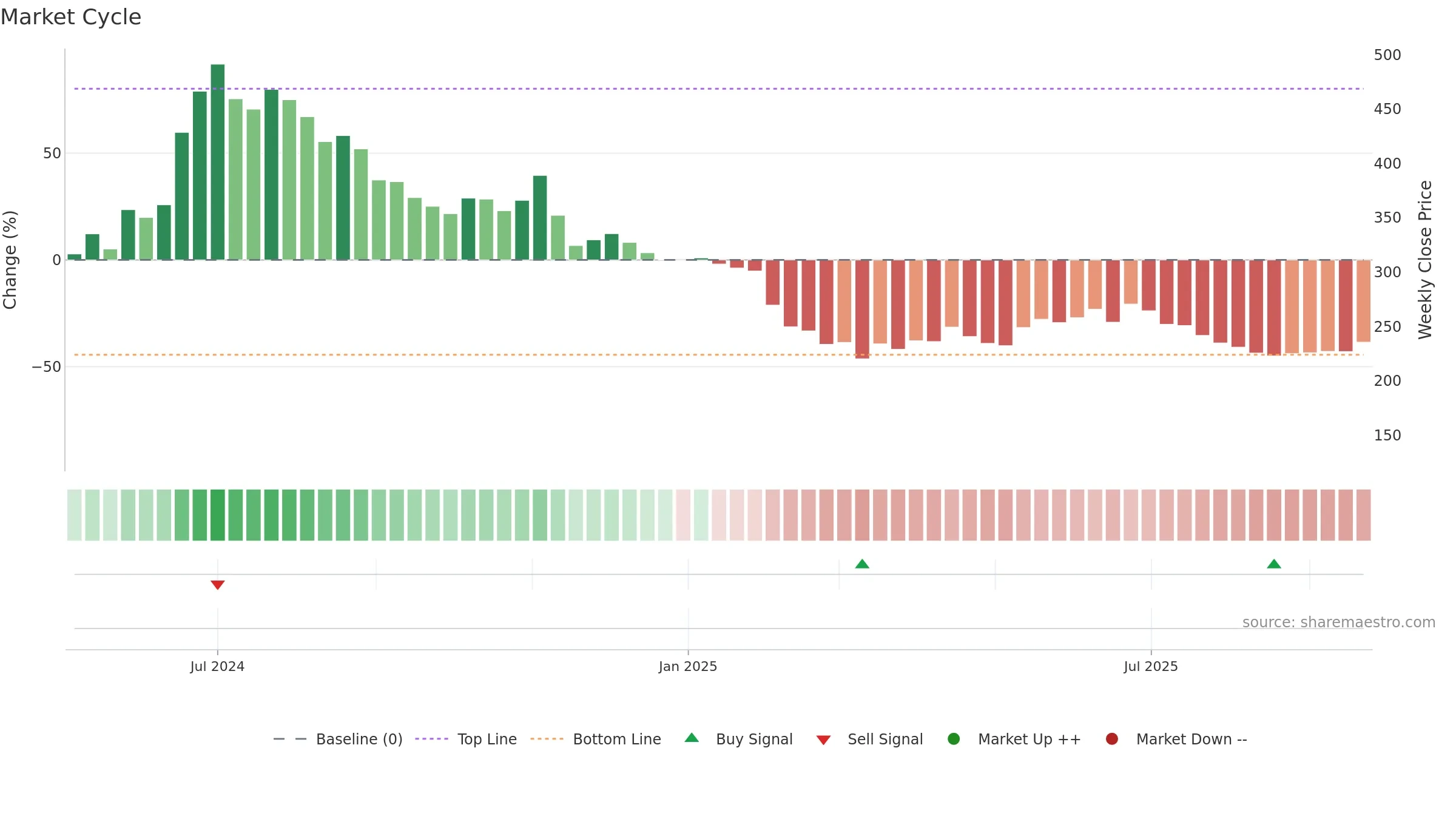Viewport: 1456px width, 819px height.
Task: Click the −50 tick label on left axis
Action: coord(47,366)
